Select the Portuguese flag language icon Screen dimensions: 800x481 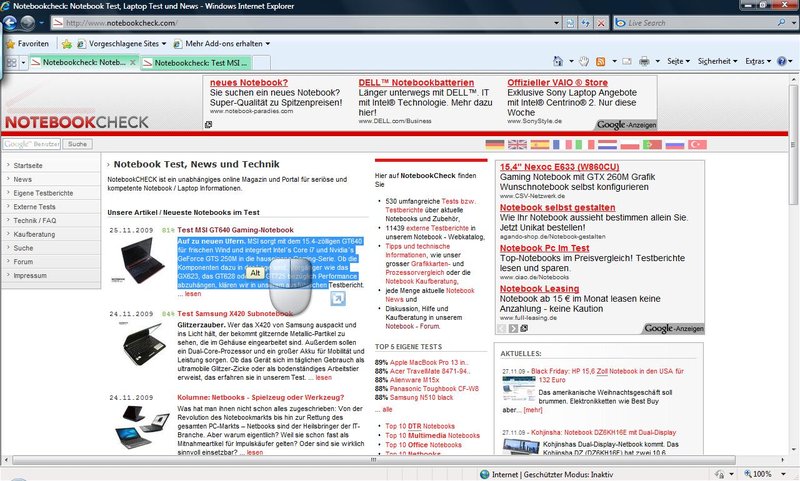(652, 144)
